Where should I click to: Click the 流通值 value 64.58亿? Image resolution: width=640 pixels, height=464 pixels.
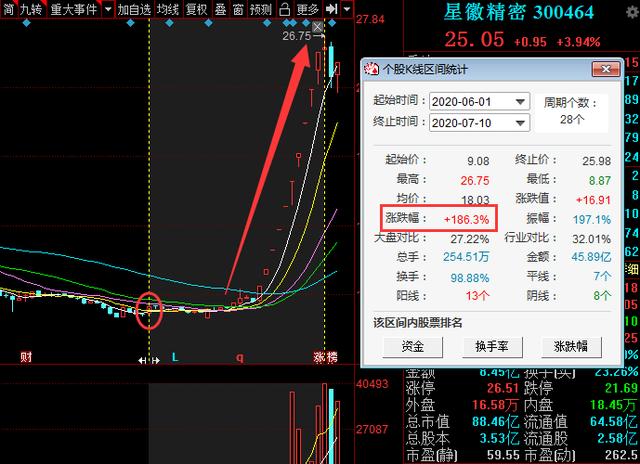(x=614, y=421)
